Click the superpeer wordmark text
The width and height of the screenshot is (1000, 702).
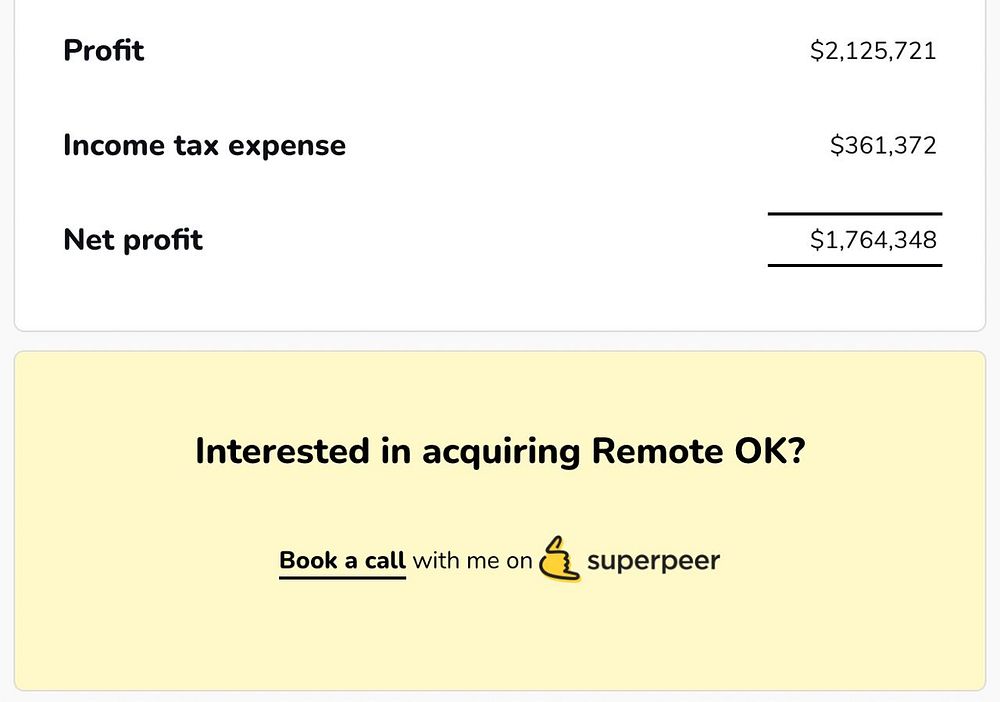click(x=653, y=560)
